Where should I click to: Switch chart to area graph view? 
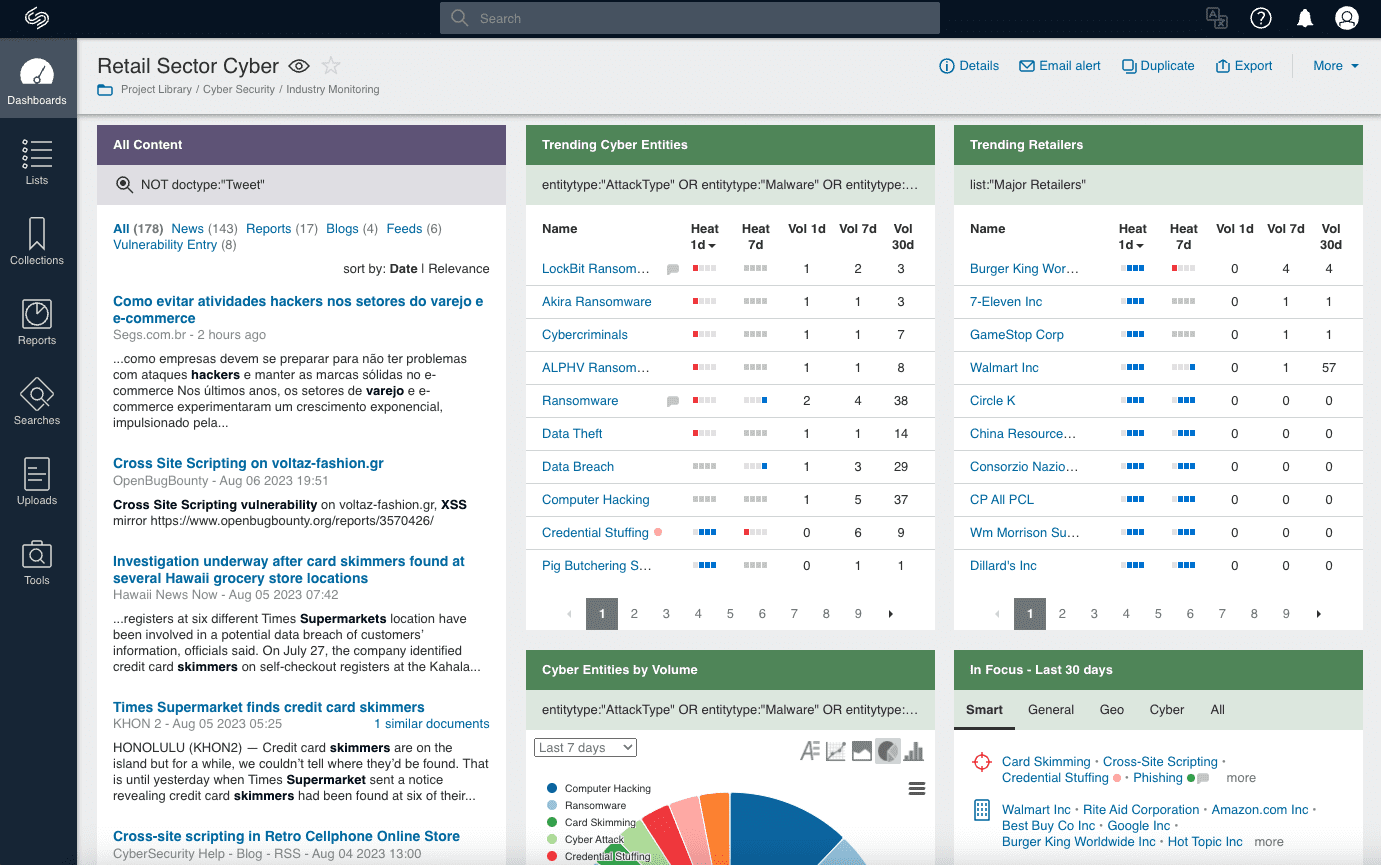point(862,751)
